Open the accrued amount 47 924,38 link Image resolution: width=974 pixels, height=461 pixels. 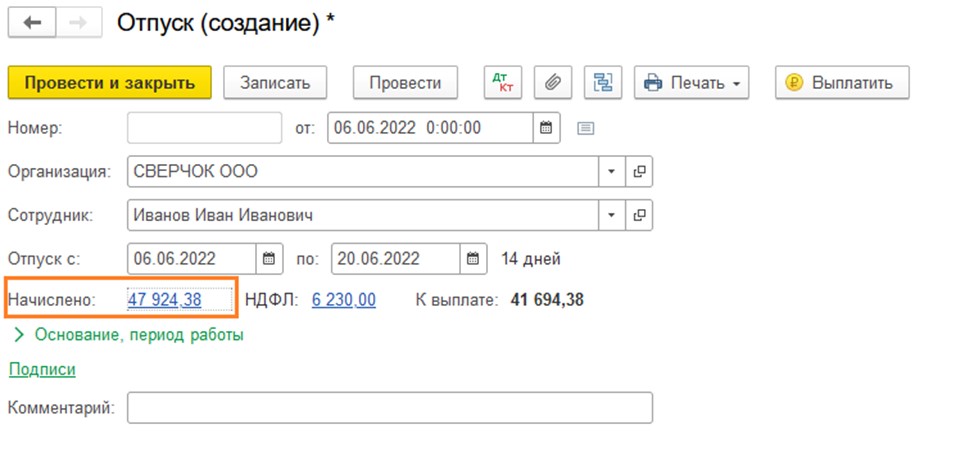[165, 300]
